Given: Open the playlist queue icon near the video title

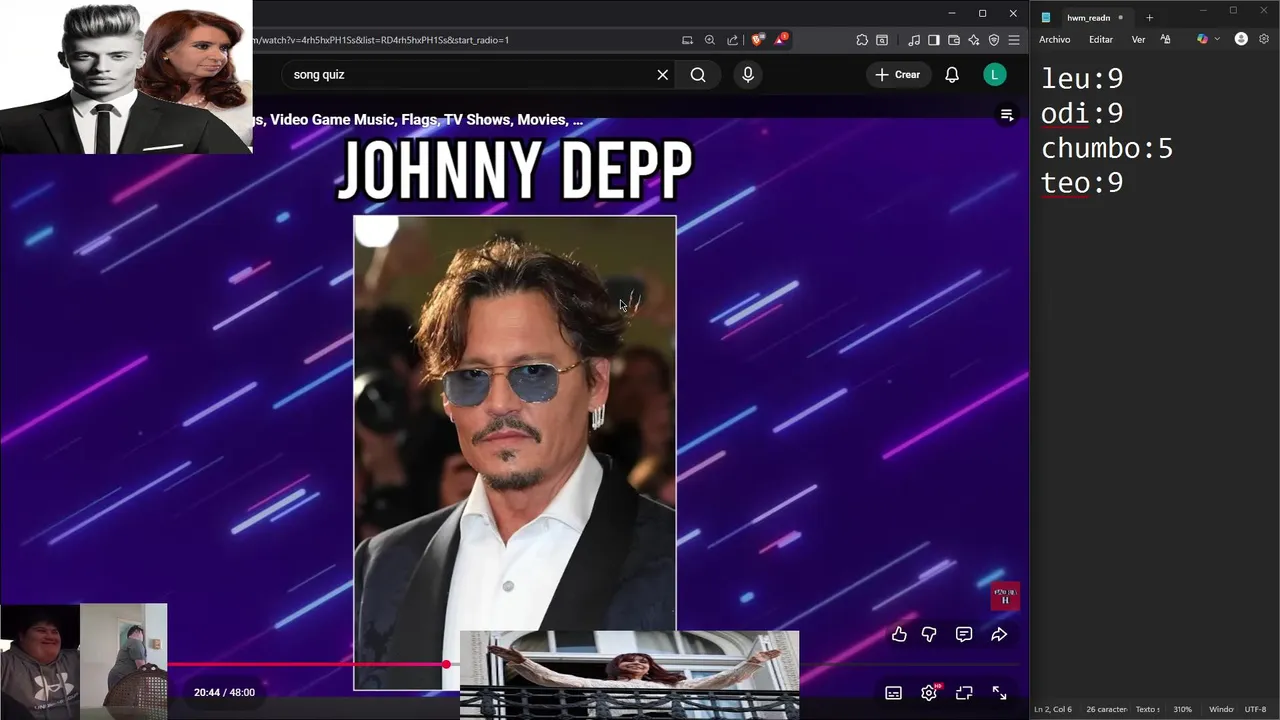Looking at the screenshot, I should (1007, 115).
